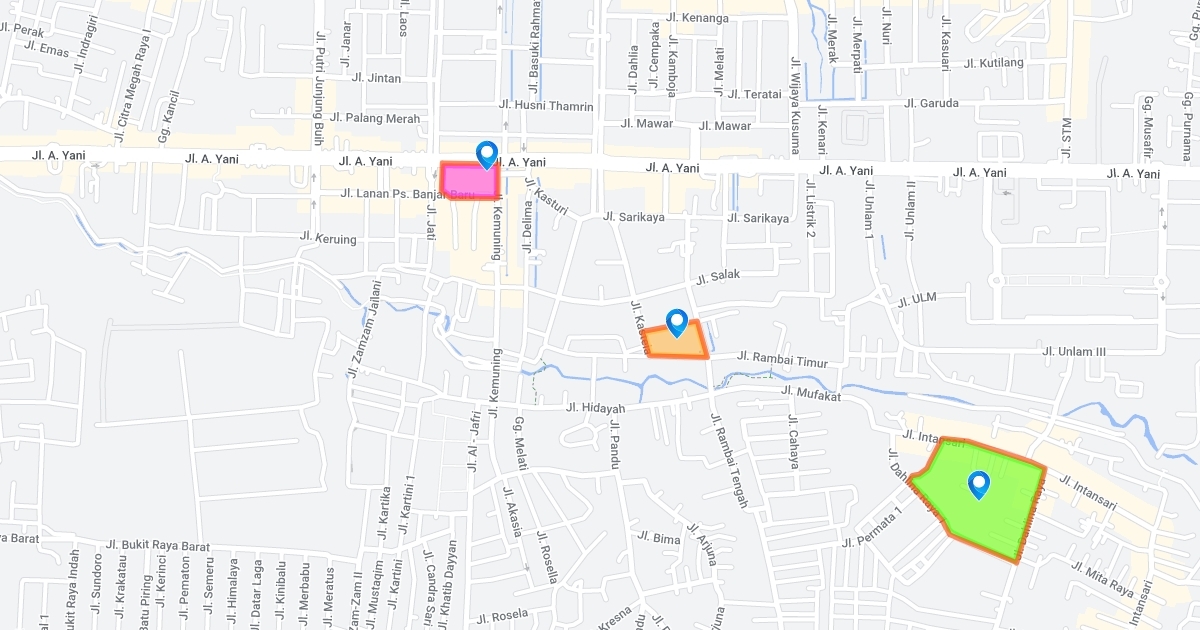The width and height of the screenshot is (1200, 630).
Task: Click the Jl. Mufakat street label
Action: point(811,392)
